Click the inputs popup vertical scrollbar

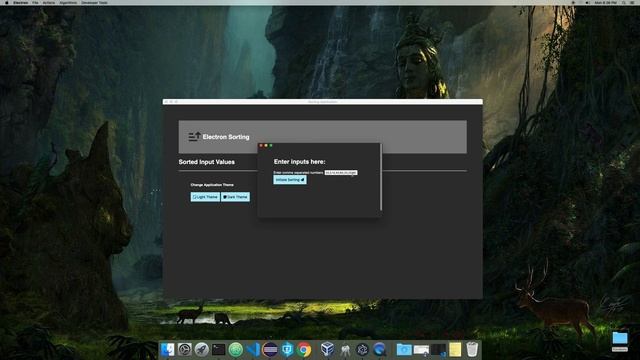pyautogui.click(x=381, y=177)
